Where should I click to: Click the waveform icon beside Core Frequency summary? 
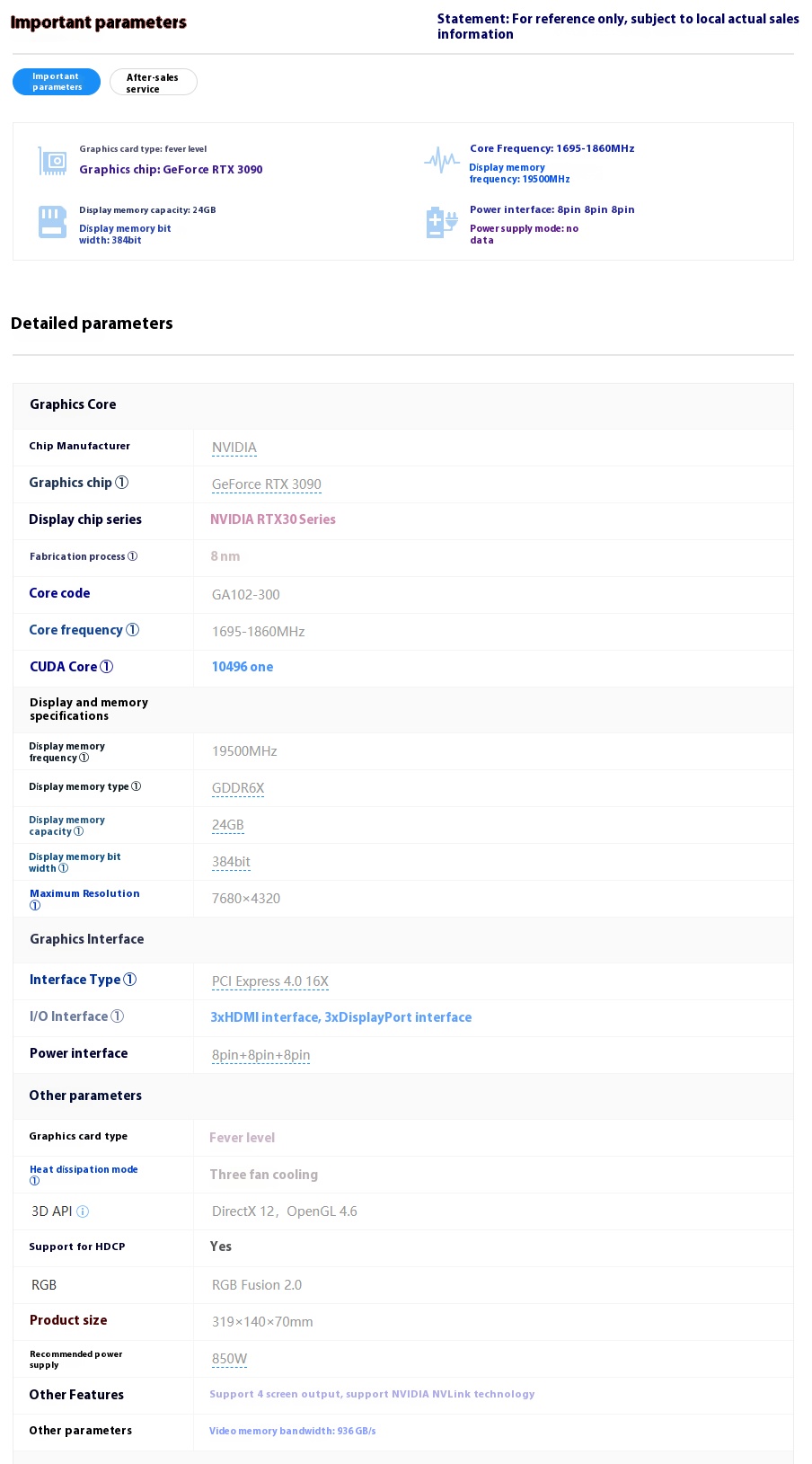click(x=441, y=160)
